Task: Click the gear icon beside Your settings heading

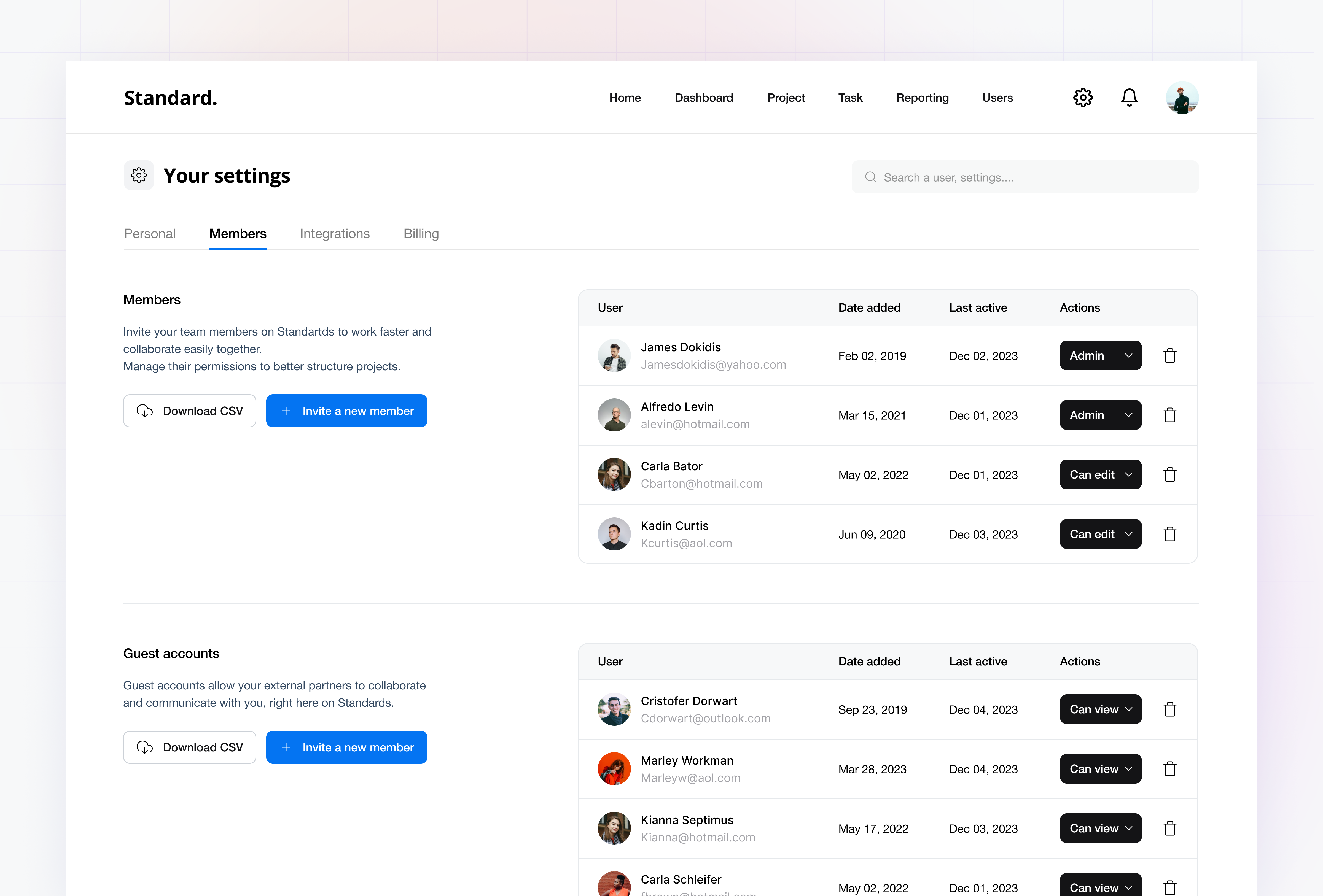Action: point(138,175)
